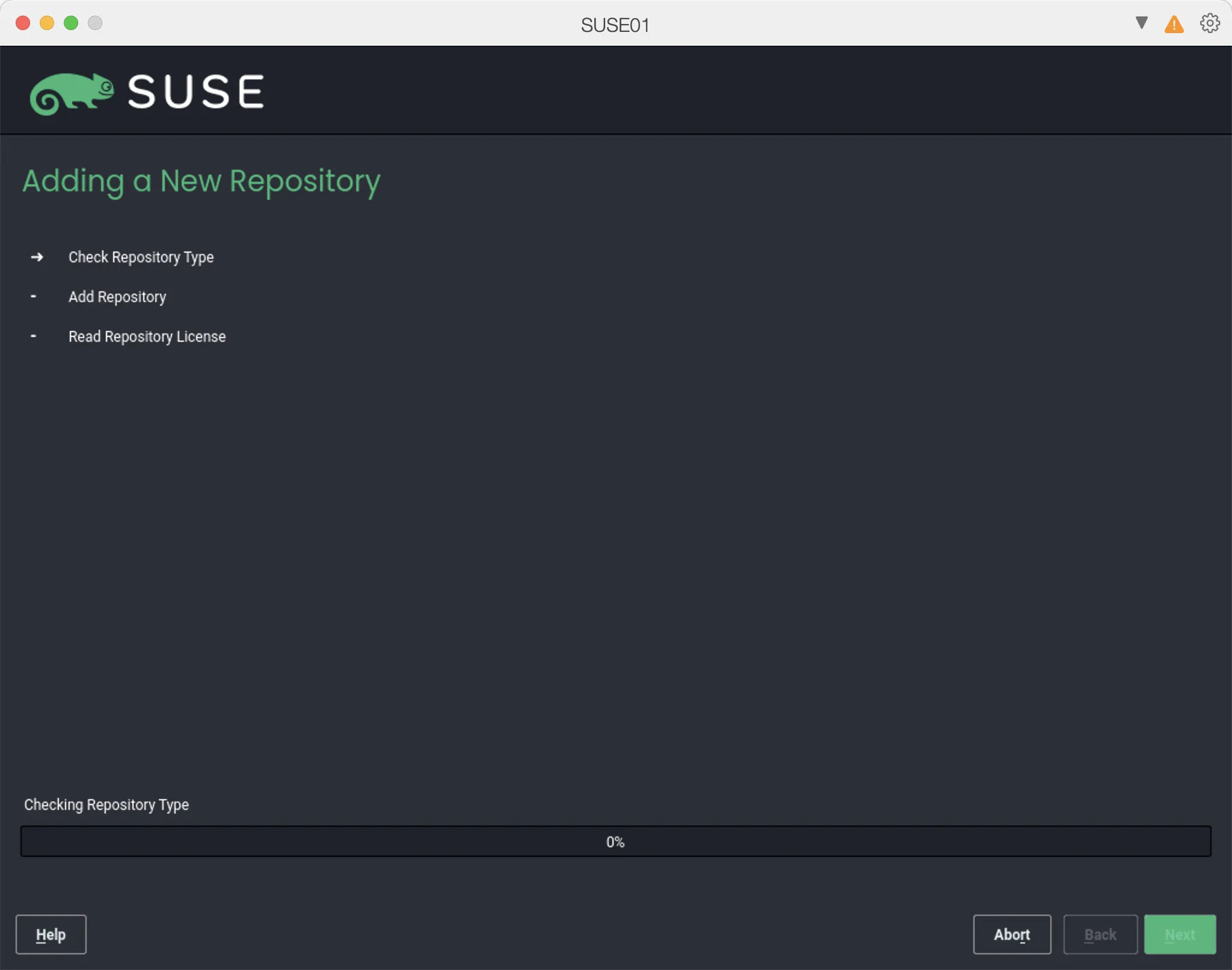The height and width of the screenshot is (970, 1232).
Task: Click the green zoom traffic light
Action: coord(71,23)
